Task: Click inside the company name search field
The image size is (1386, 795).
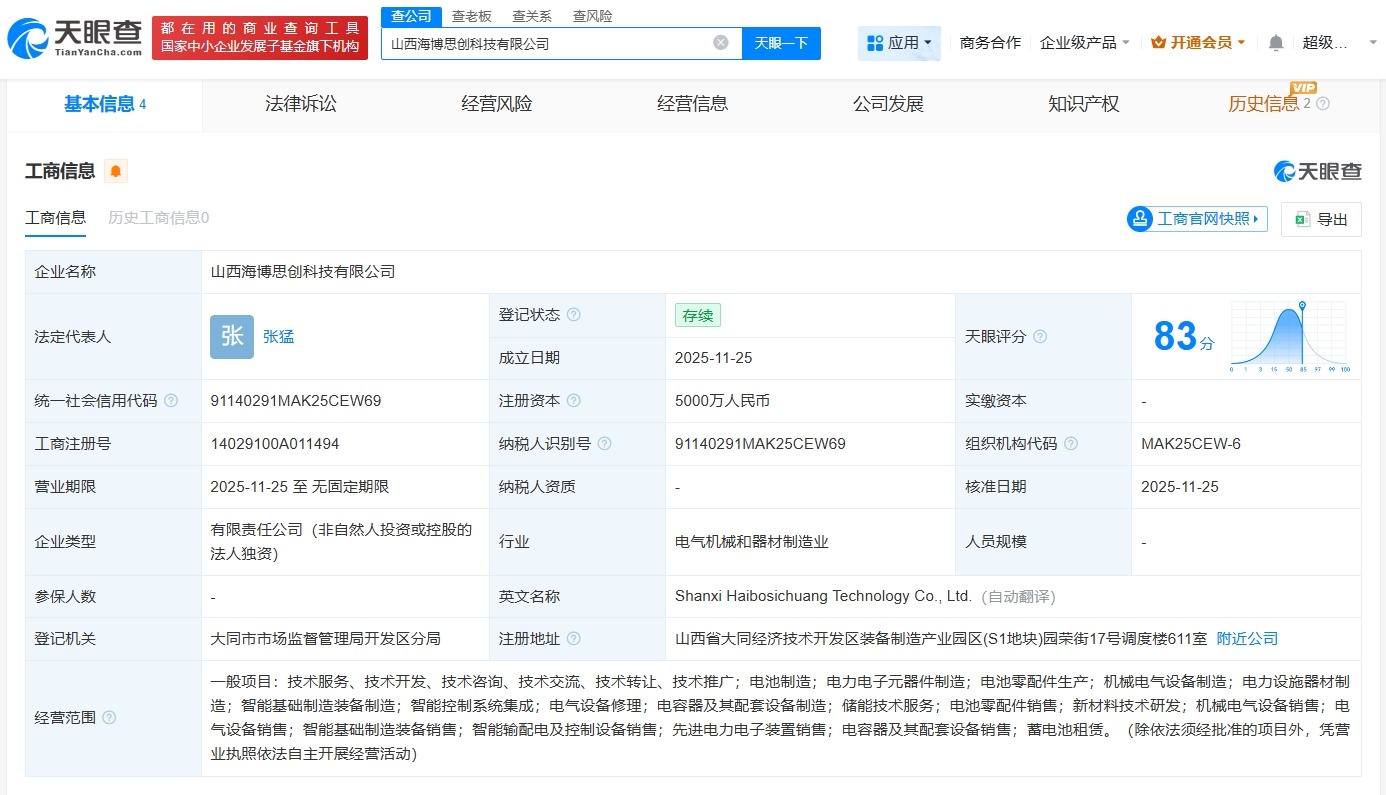Action: pyautogui.click(x=550, y=42)
